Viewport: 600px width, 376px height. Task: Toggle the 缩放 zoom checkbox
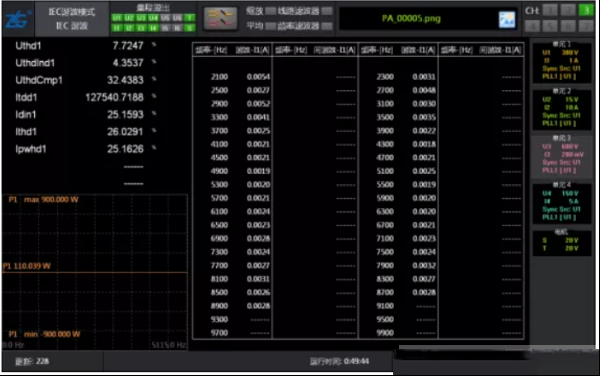(271, 11)
